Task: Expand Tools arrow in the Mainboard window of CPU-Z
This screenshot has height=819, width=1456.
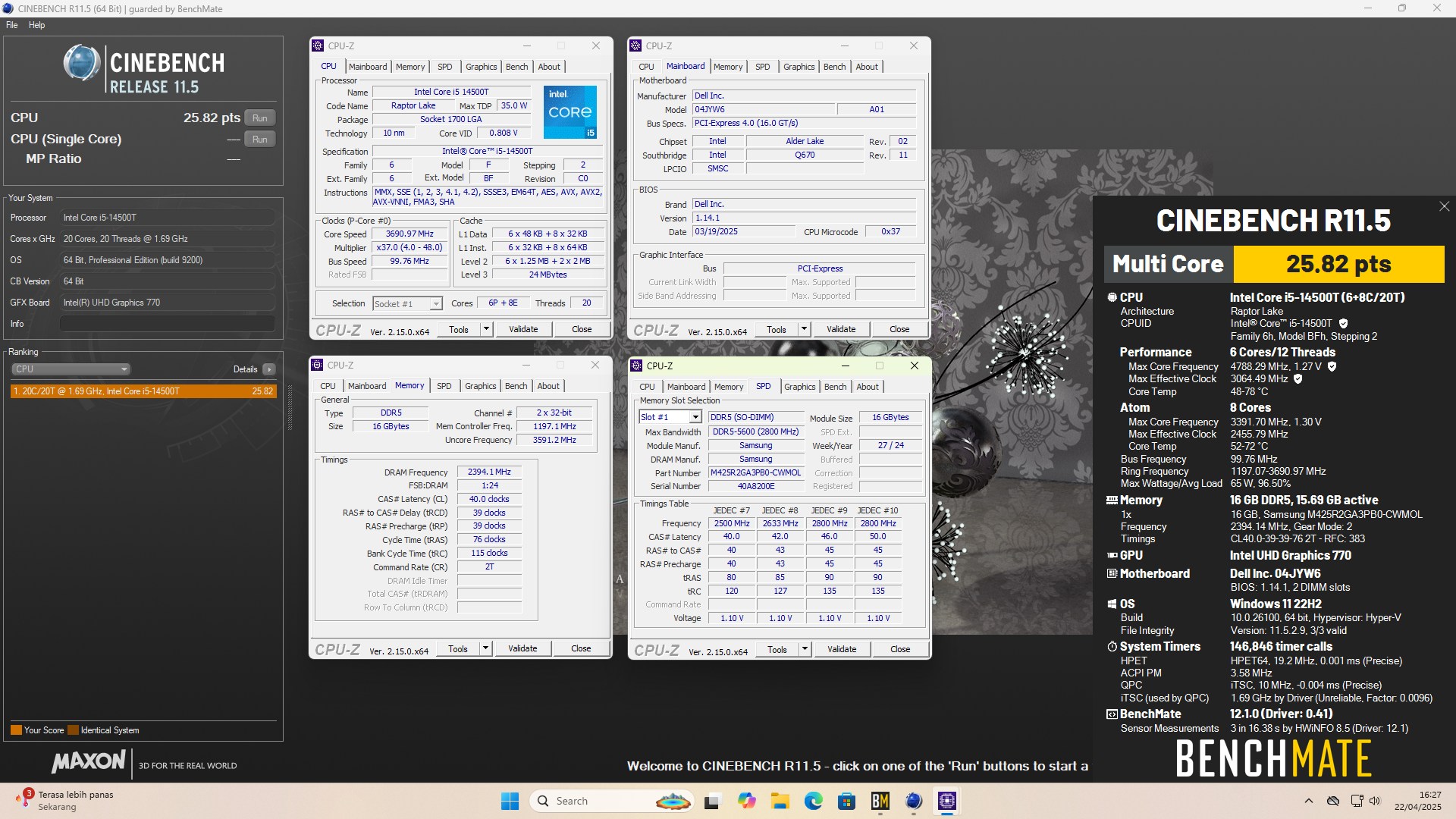Action: (805, 329)
